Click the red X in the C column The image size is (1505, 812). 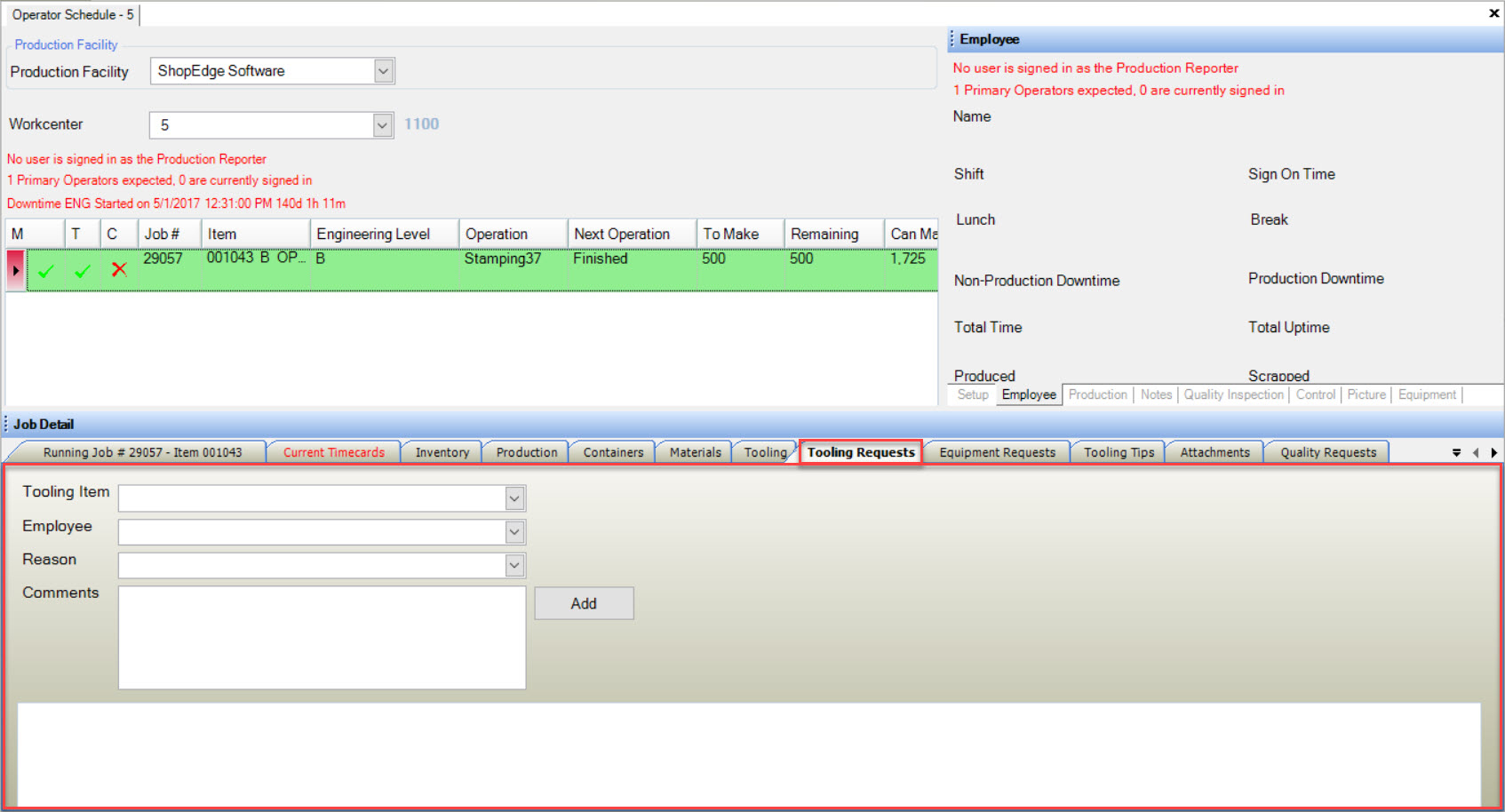click(x=119, y=269)
